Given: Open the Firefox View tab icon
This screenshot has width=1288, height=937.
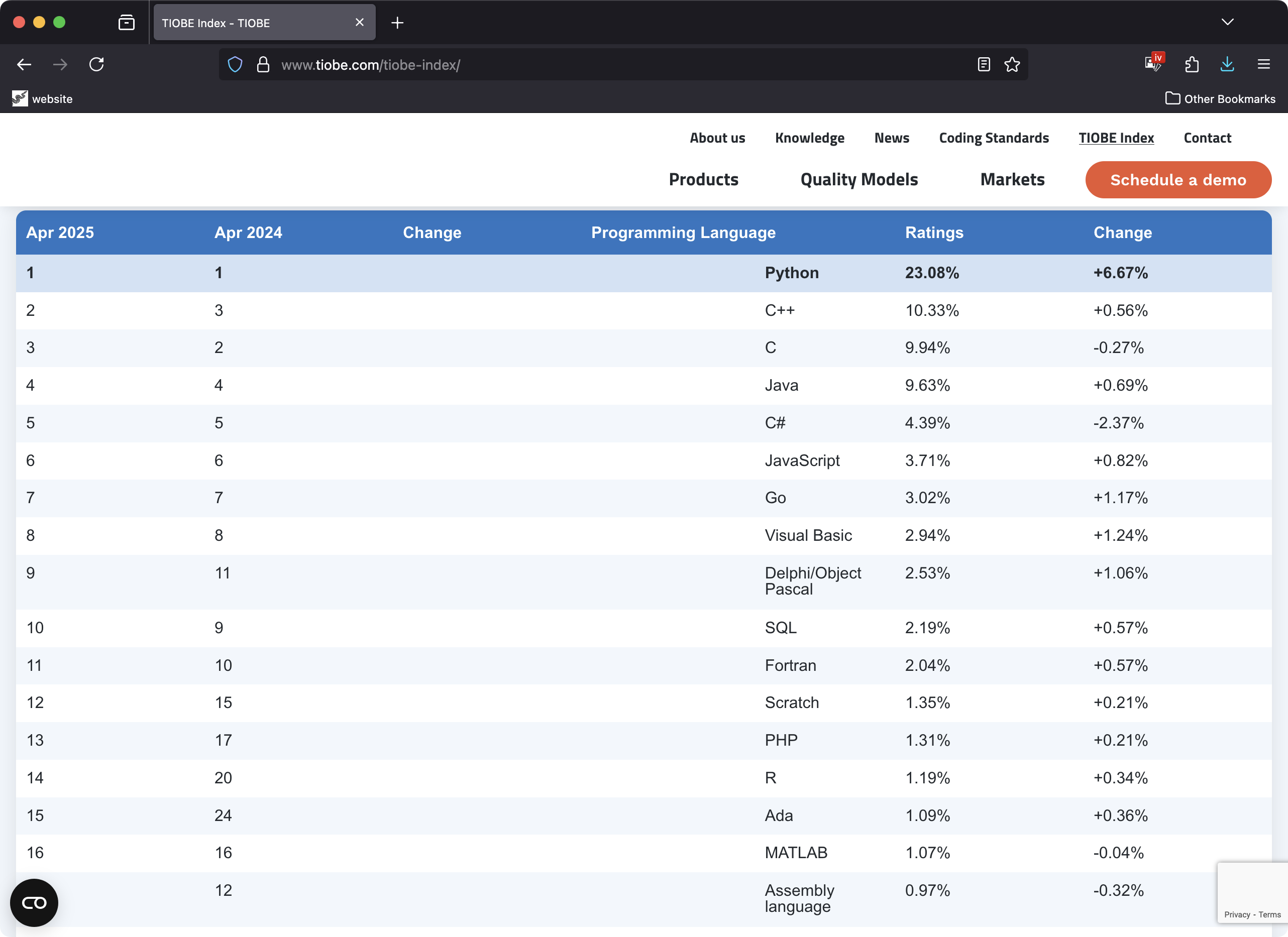Looking at the screenshot, I should pos(126,23).
